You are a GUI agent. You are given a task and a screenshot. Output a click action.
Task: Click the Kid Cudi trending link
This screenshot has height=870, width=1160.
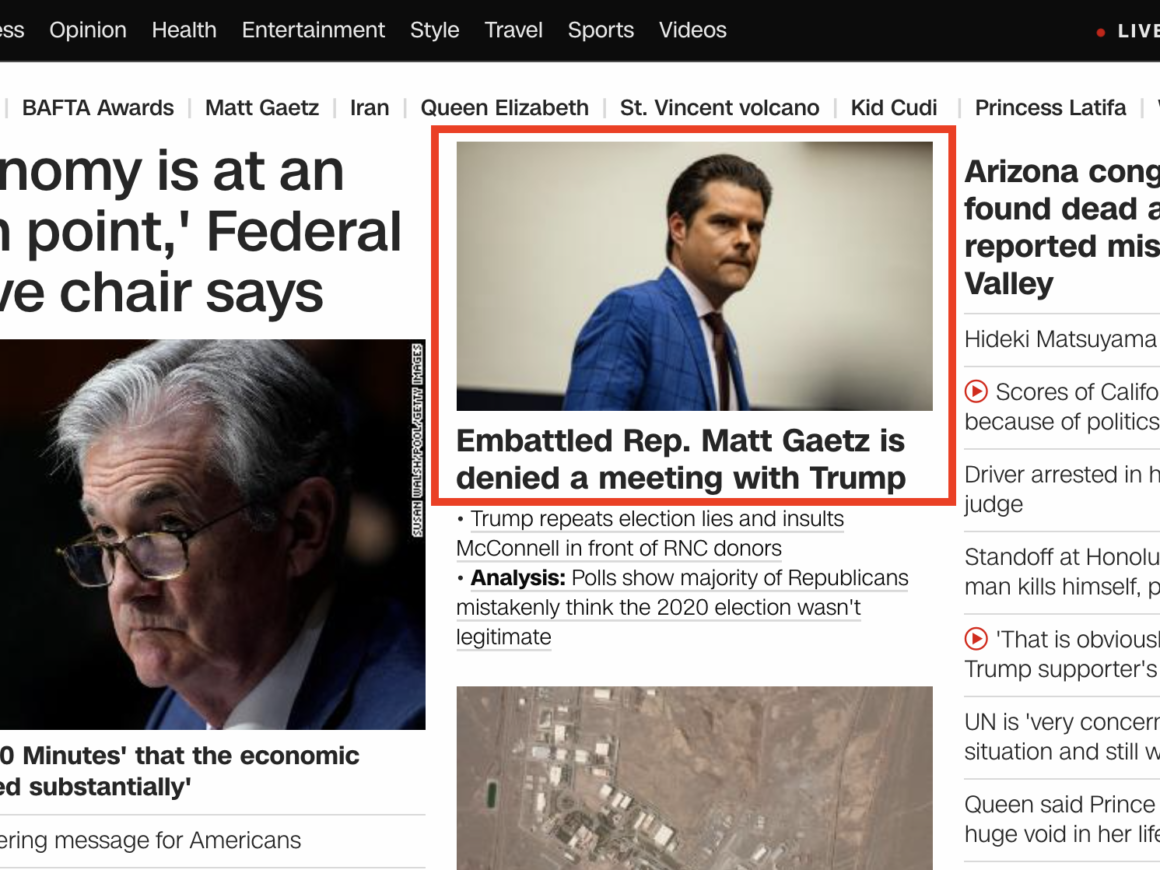tap(894, 108)
